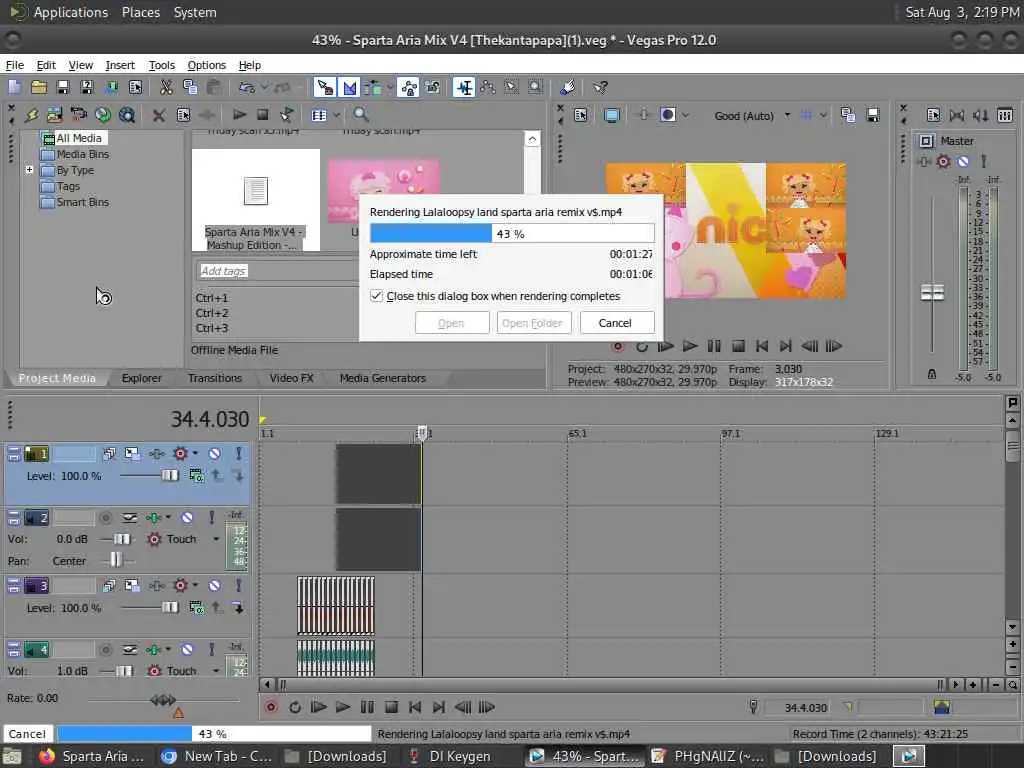Select Sparta Aria Mix V4 media thumbnail
The image size is (1024, 768).
coord(255,200)
